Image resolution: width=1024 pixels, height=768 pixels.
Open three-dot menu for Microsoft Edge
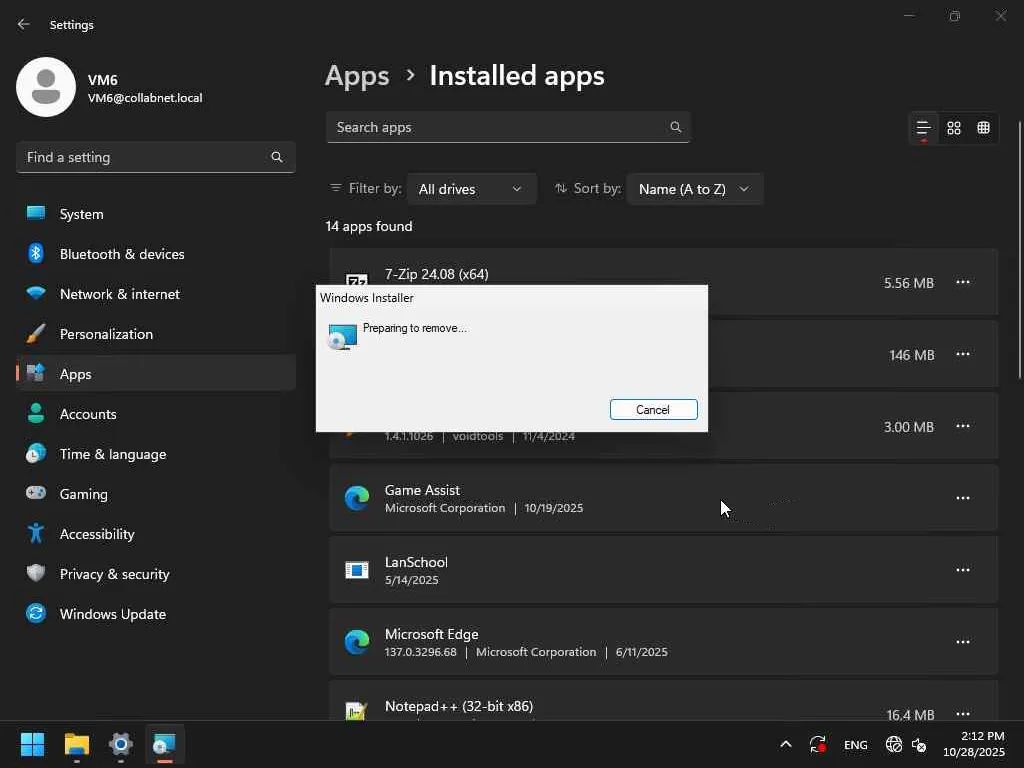[x=962, y=642]
